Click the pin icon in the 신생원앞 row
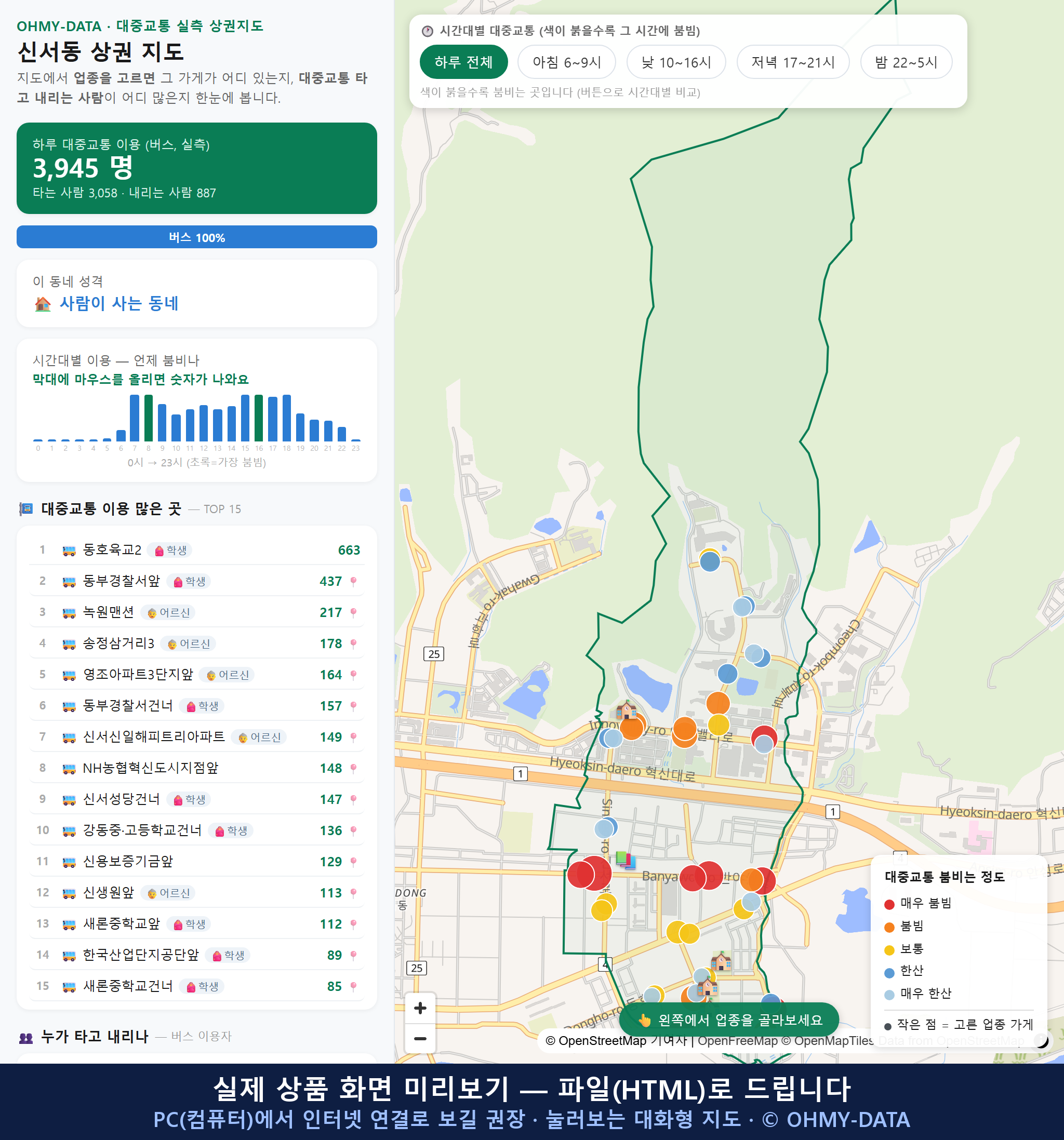 pyautogui.click(x=353, y=893)
